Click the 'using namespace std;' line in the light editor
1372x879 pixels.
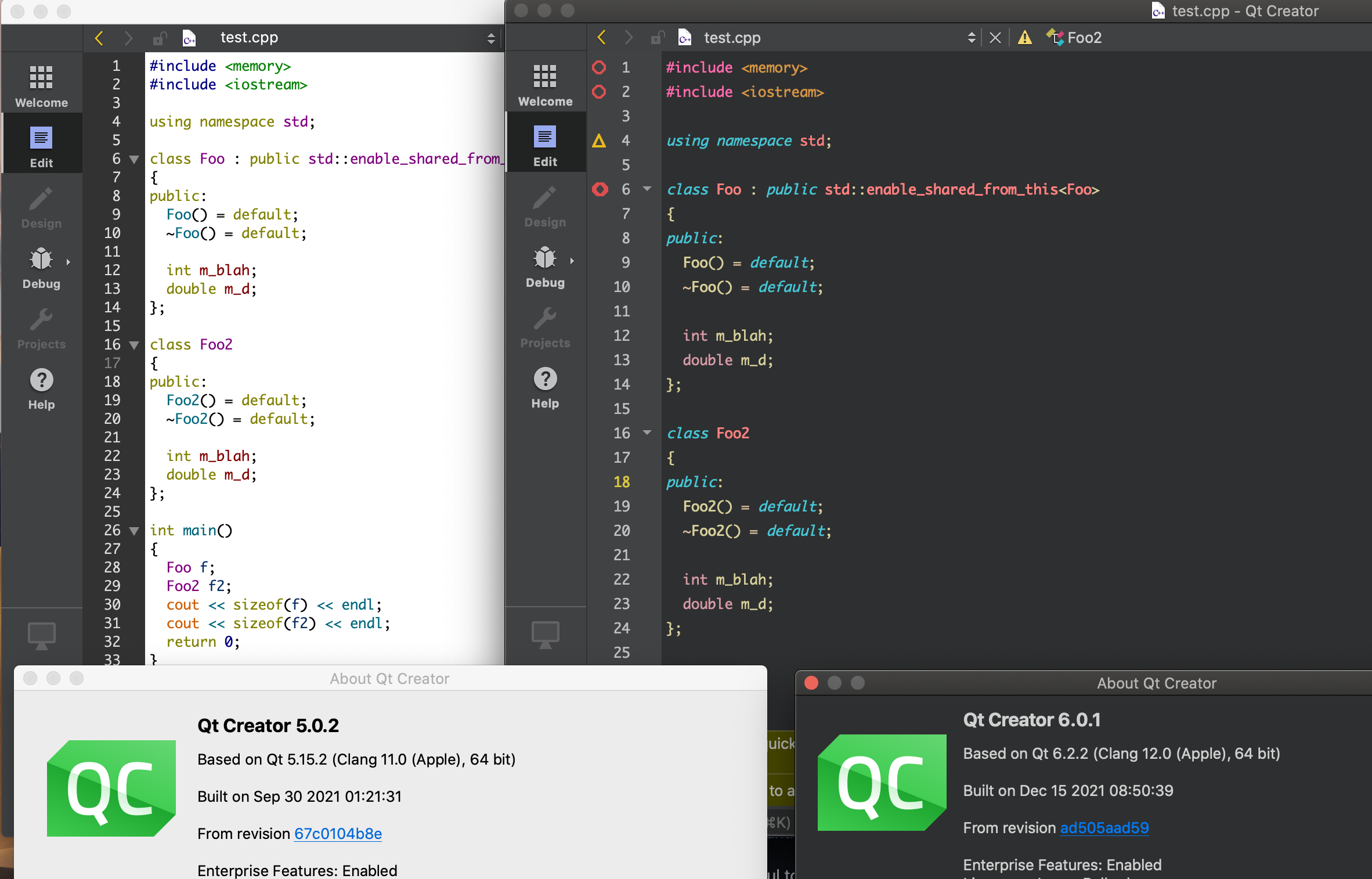[x=232, y=122]
